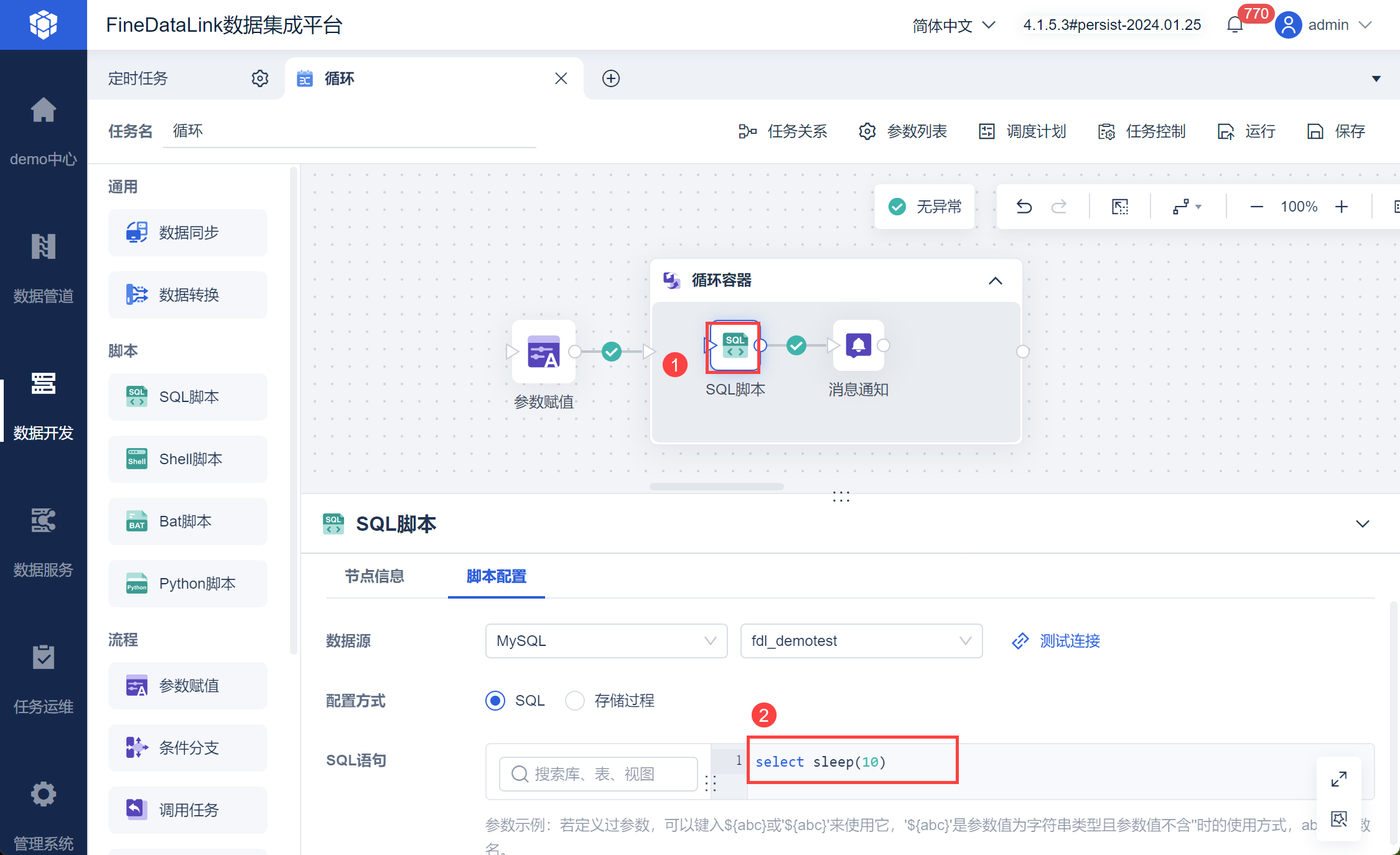Expand SQL editor to fullscreen
Viewport: 1400px width, 855px height.
[1338, 779]
